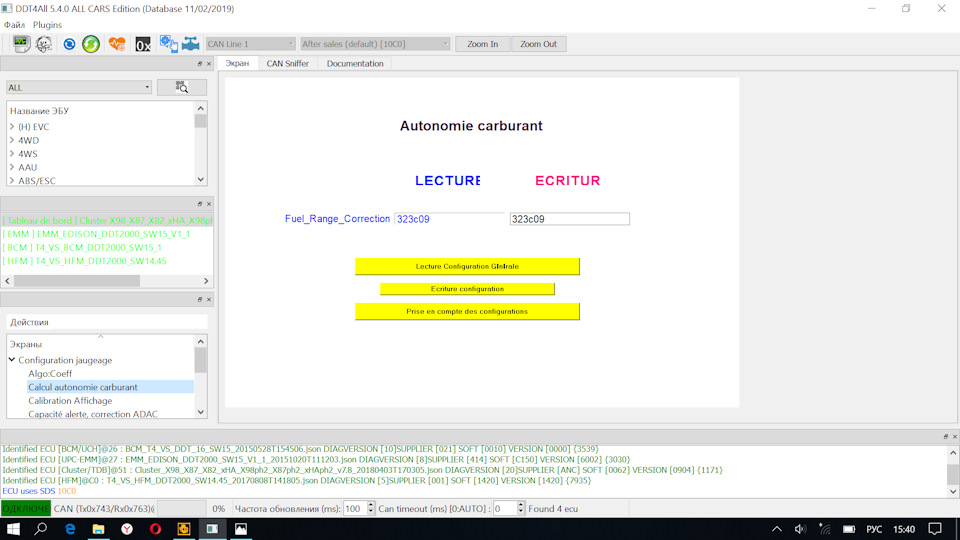Screen dimensions: 960x540
Task: Expand the AAU tree node
Action: pos(12,167)
